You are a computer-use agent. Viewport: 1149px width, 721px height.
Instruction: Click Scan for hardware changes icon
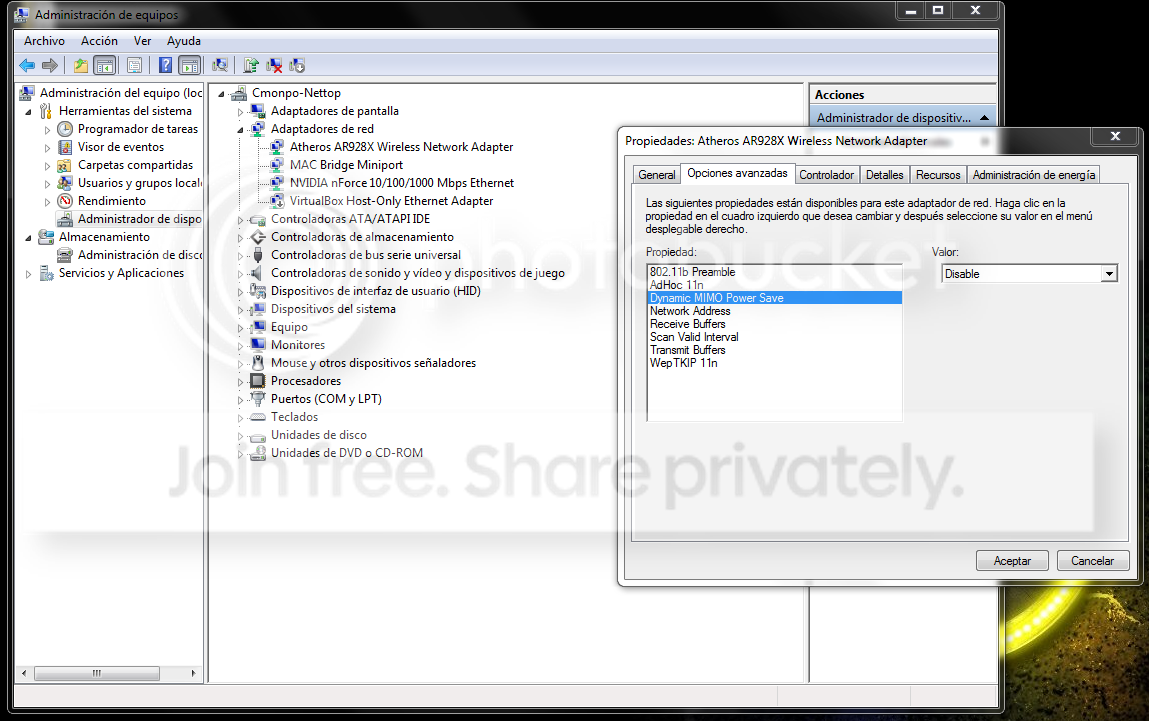click(219, 66)
